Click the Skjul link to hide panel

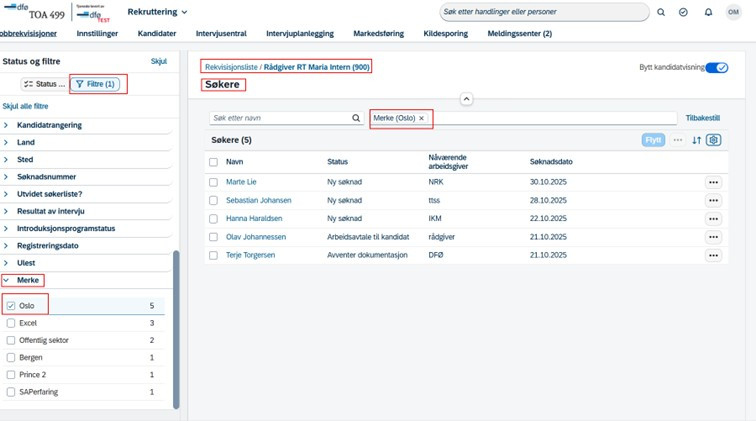(x=159, y=61)
